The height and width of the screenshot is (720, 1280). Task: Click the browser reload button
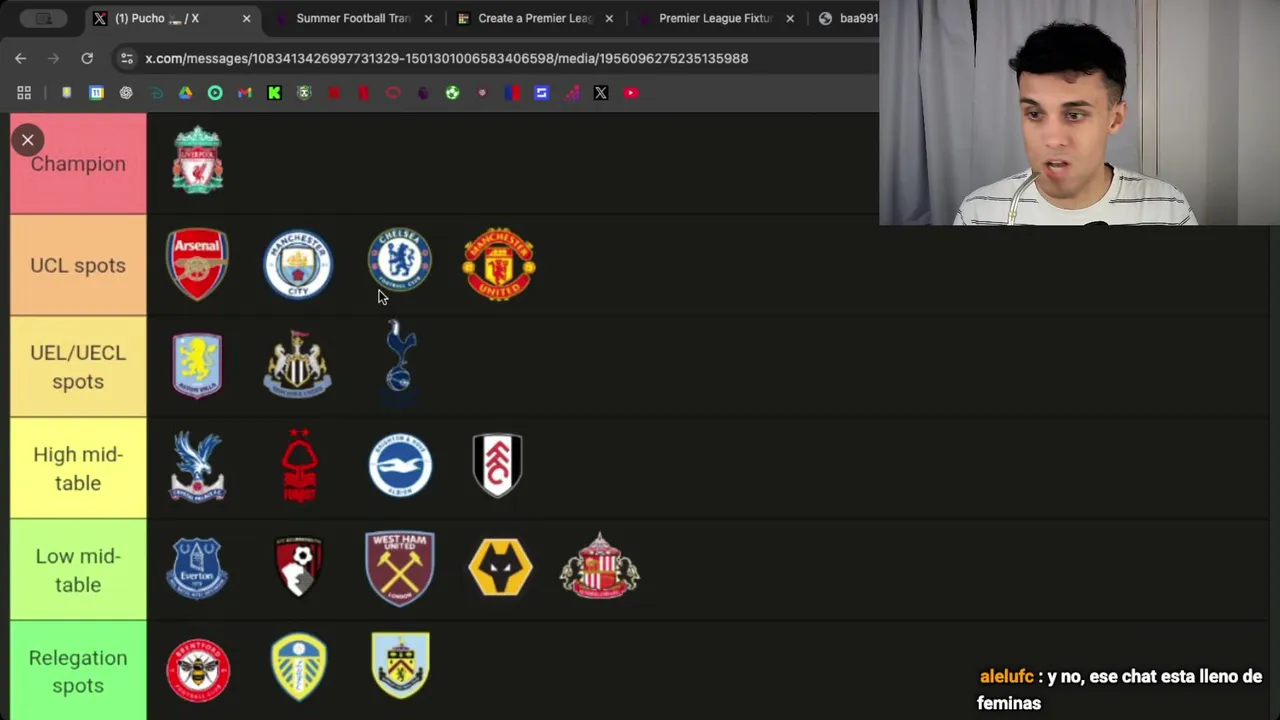(x=87, y=58)
